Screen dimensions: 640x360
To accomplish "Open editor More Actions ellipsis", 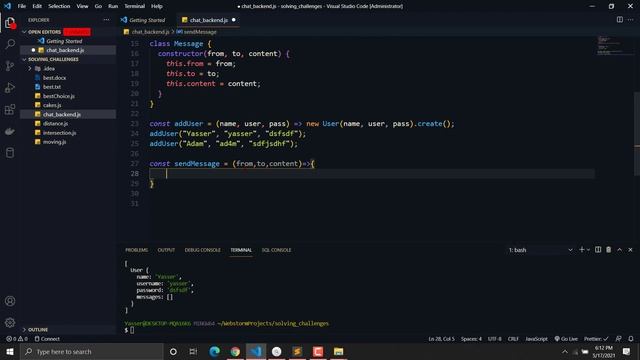I will pos(631,20).
